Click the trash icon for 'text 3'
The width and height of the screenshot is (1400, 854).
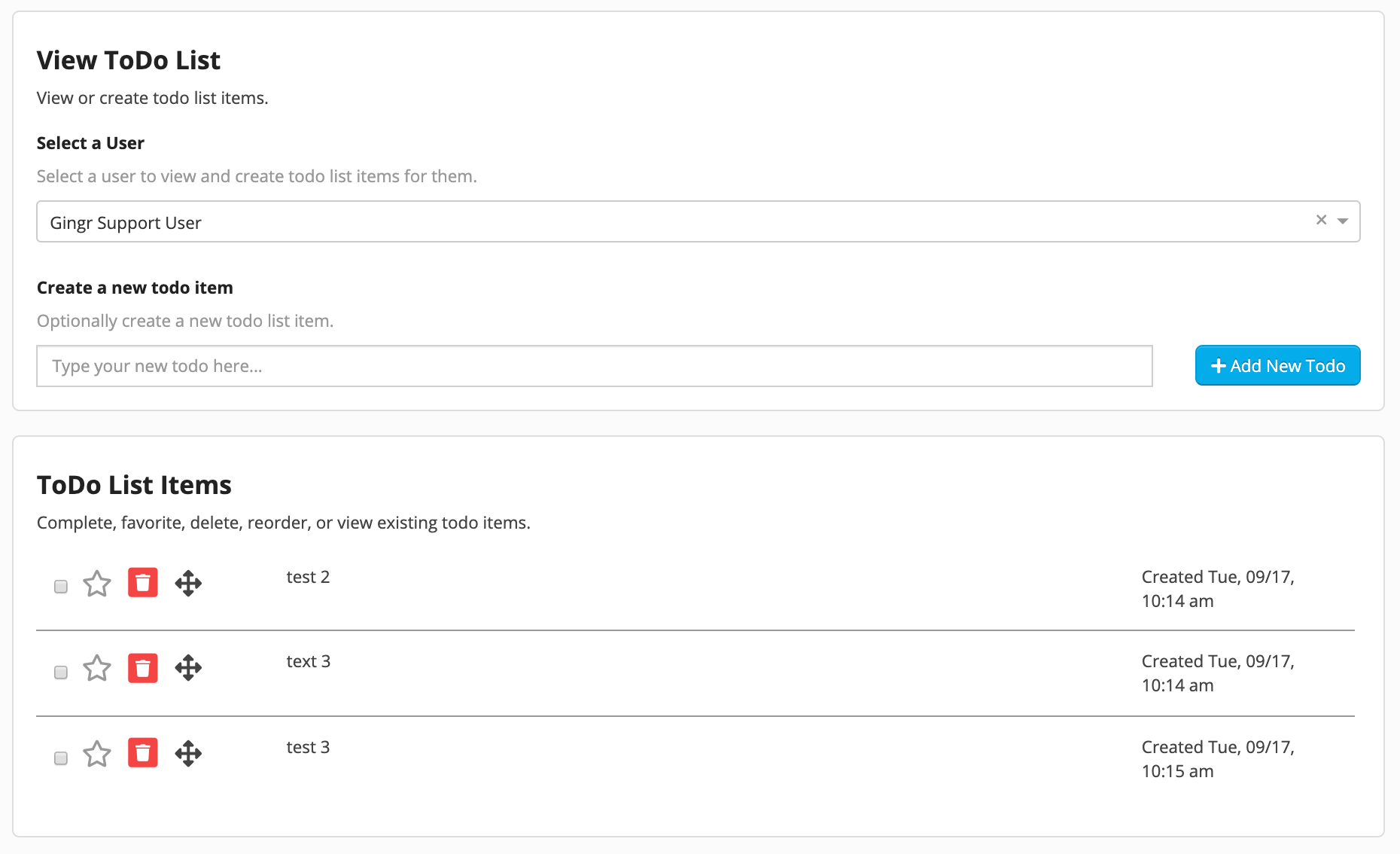(143, 668)
